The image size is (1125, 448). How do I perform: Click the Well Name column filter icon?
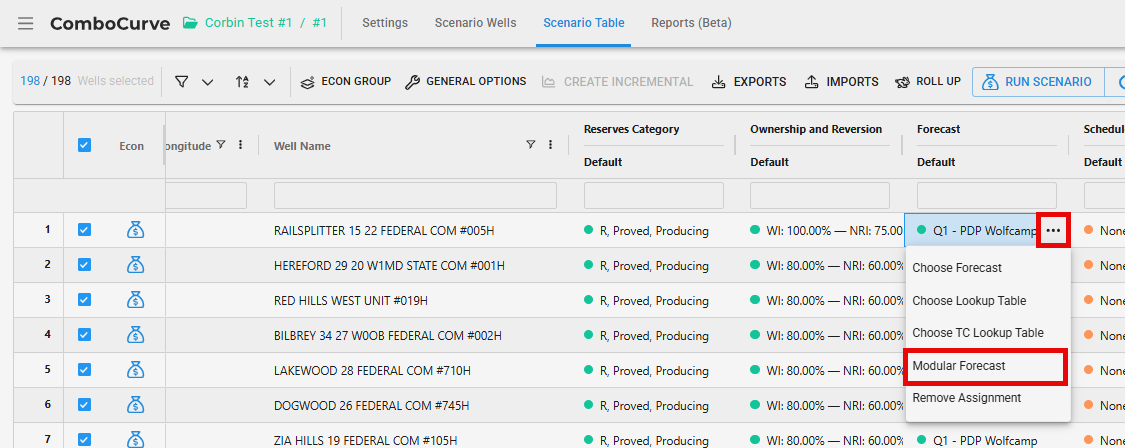click(531, 145)
